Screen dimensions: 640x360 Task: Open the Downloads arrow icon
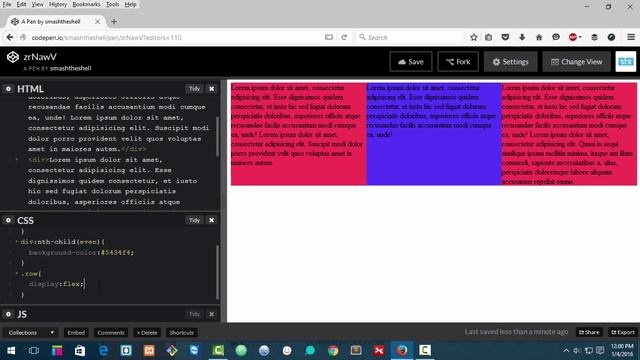tap(522, 37)
